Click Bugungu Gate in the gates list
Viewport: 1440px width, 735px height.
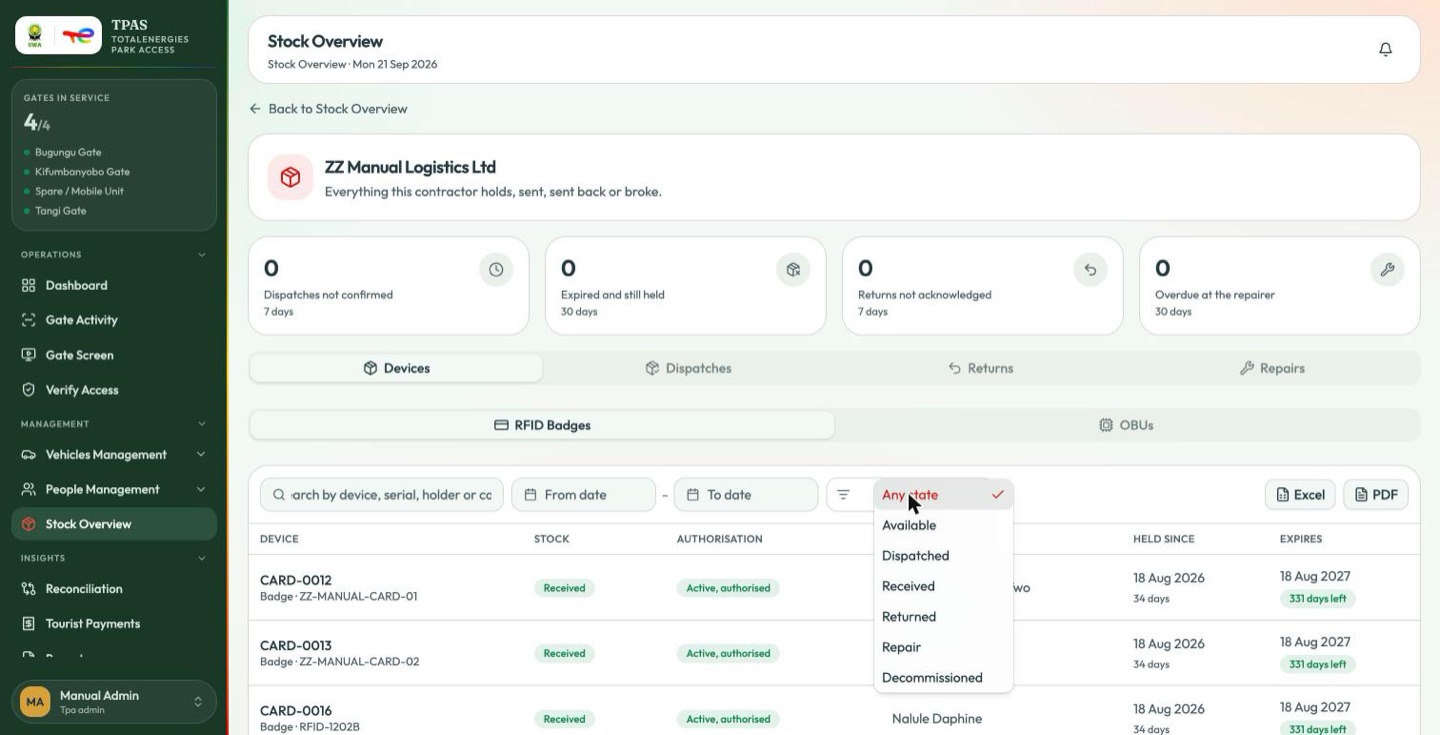coord(67,153)
